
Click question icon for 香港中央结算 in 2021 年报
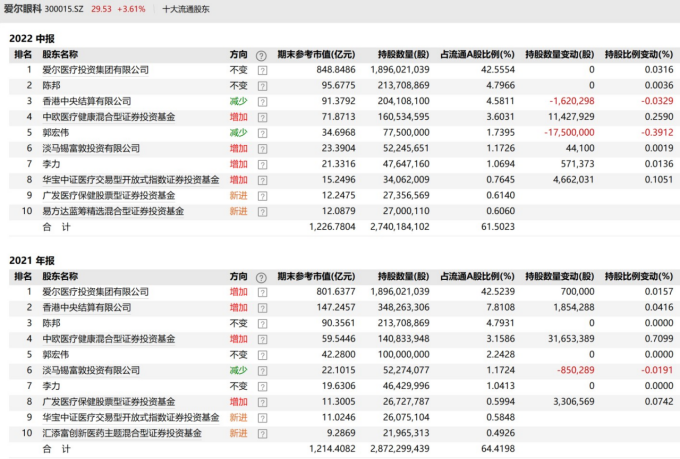tap(262, 308)
